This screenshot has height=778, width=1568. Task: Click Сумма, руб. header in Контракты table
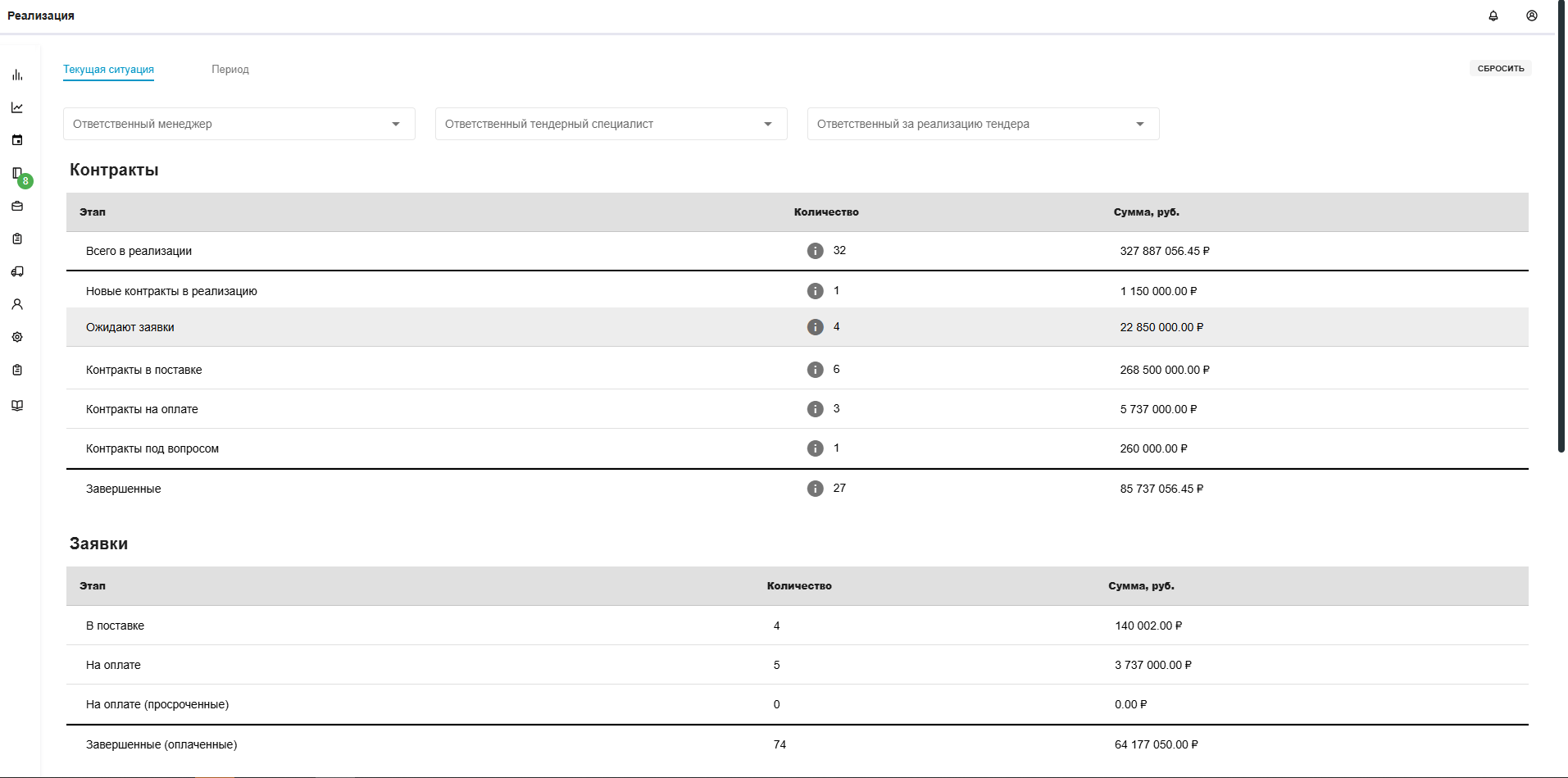tap(1146, 212)
